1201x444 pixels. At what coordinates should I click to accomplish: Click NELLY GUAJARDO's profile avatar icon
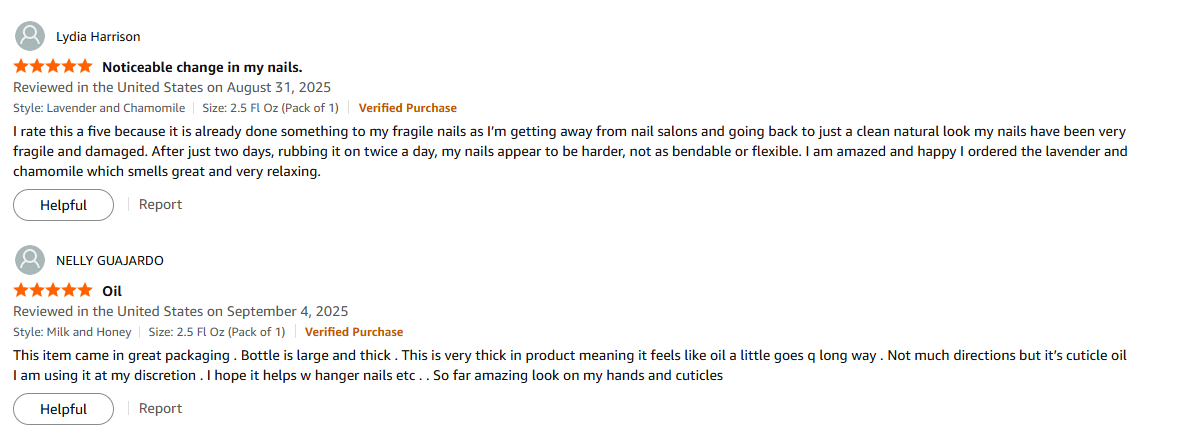(x=31, y=260)
